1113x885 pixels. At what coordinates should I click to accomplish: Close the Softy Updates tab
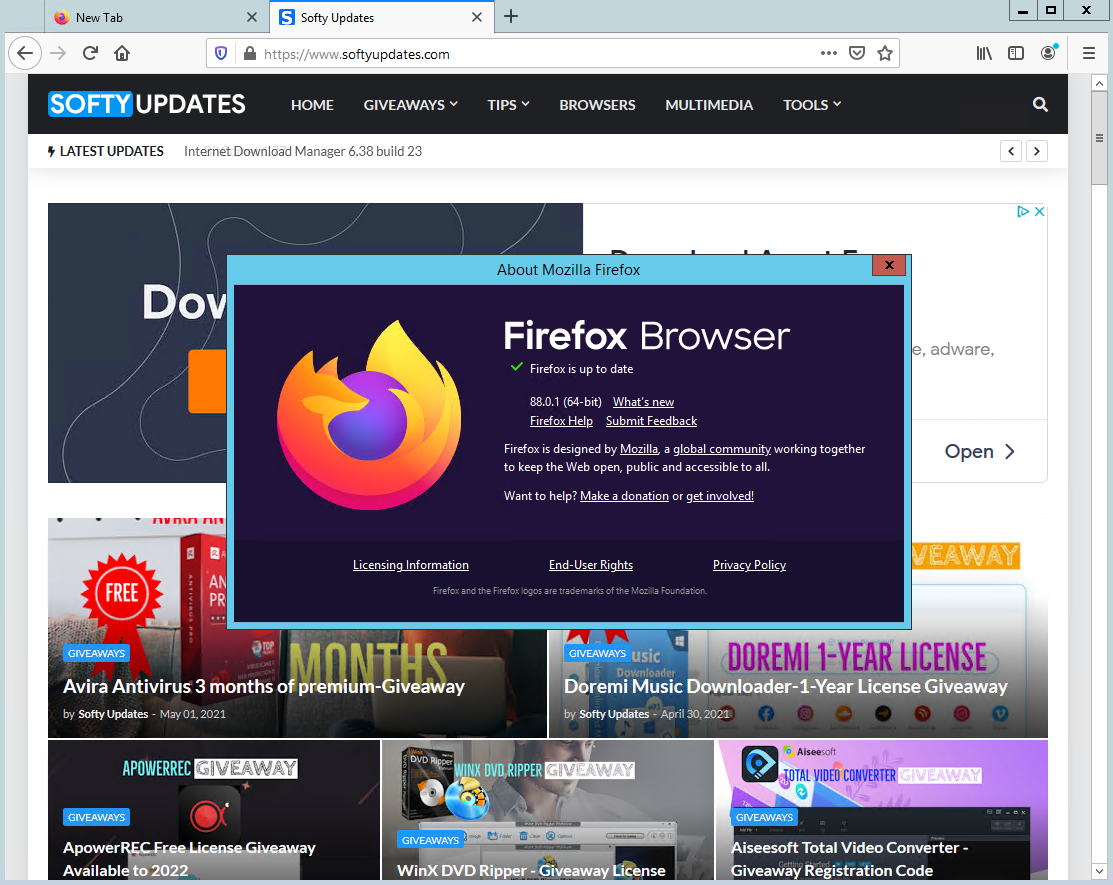[x=477, y=17]
